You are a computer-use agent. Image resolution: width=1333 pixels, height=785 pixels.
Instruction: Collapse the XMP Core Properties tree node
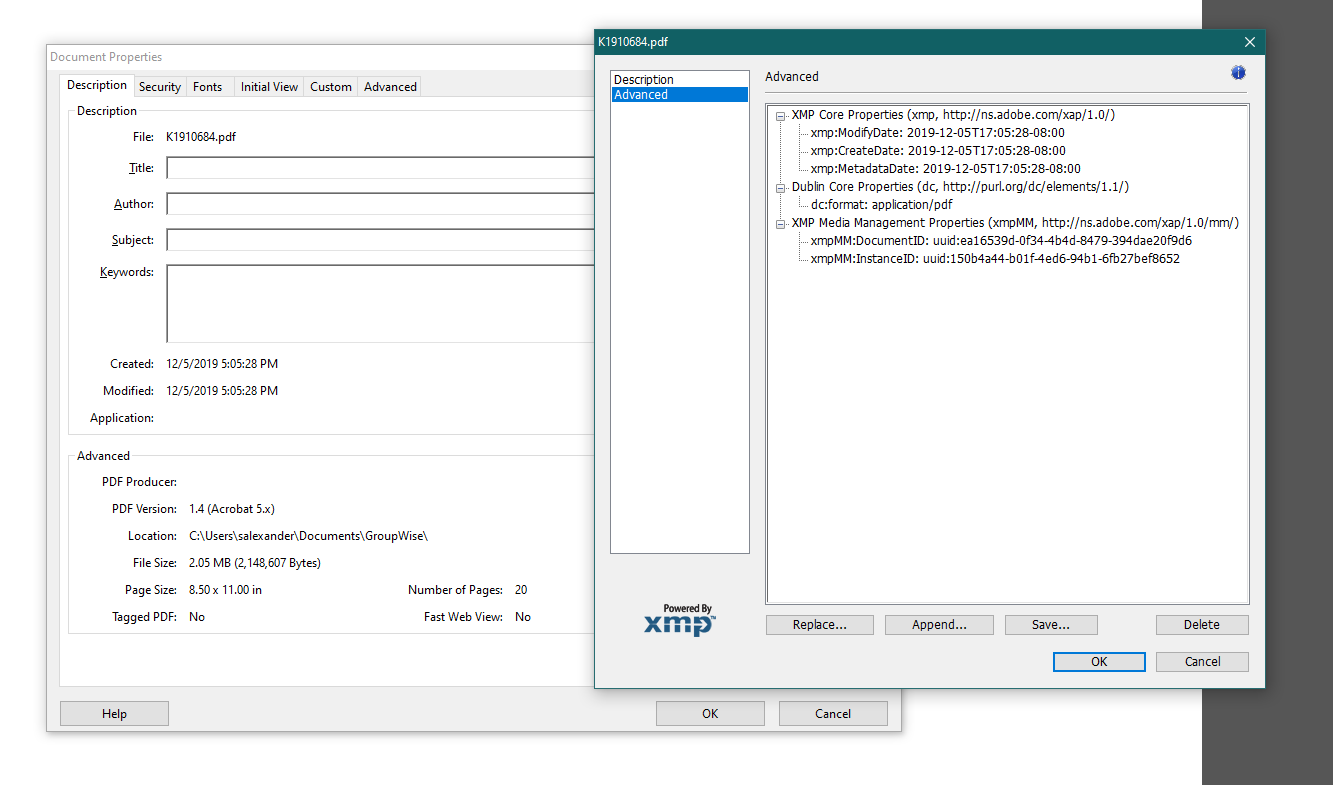tap(780, 115)
